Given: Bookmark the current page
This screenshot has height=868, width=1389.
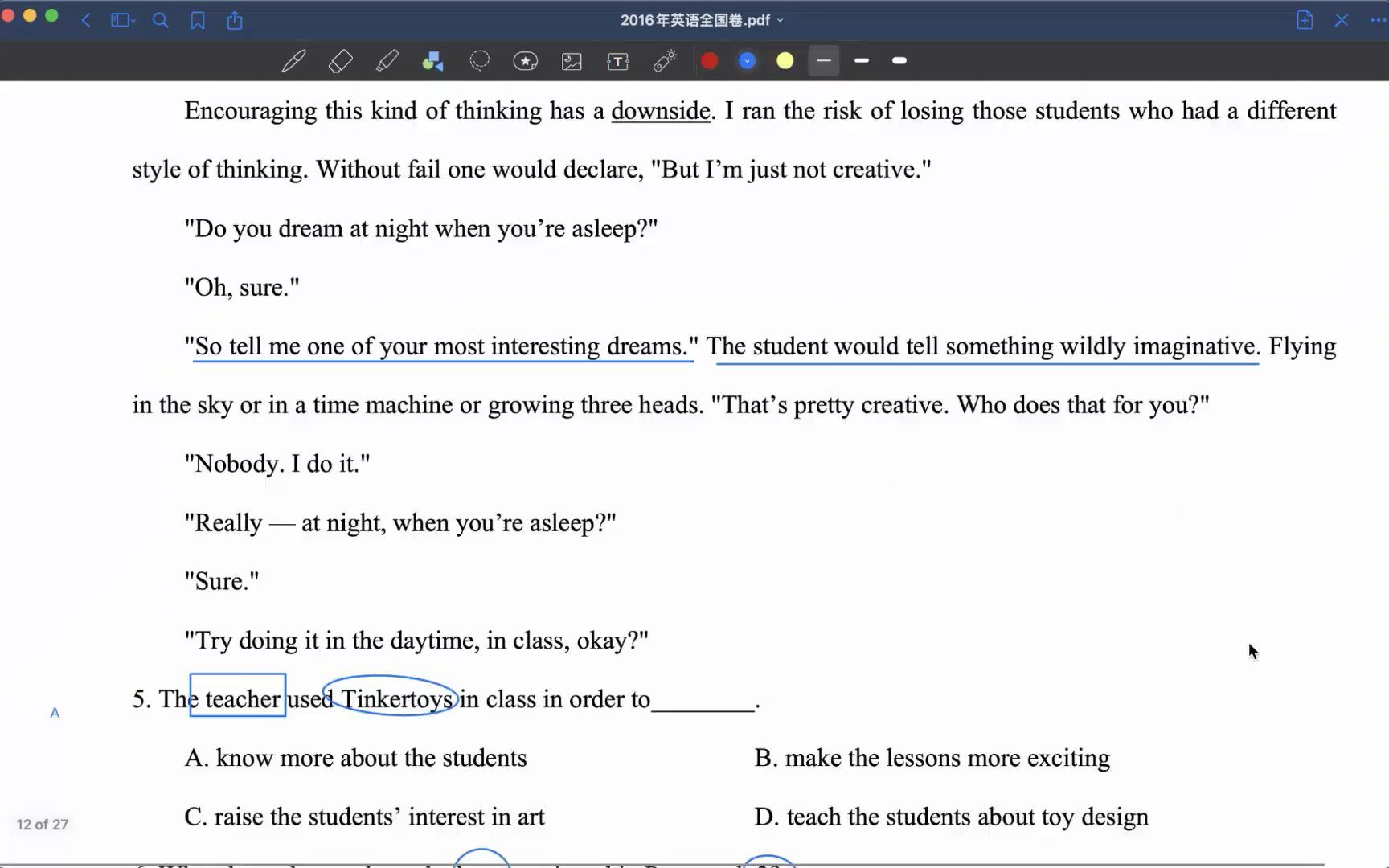Looking at the screenshot, I should click(x=198, y=20).
